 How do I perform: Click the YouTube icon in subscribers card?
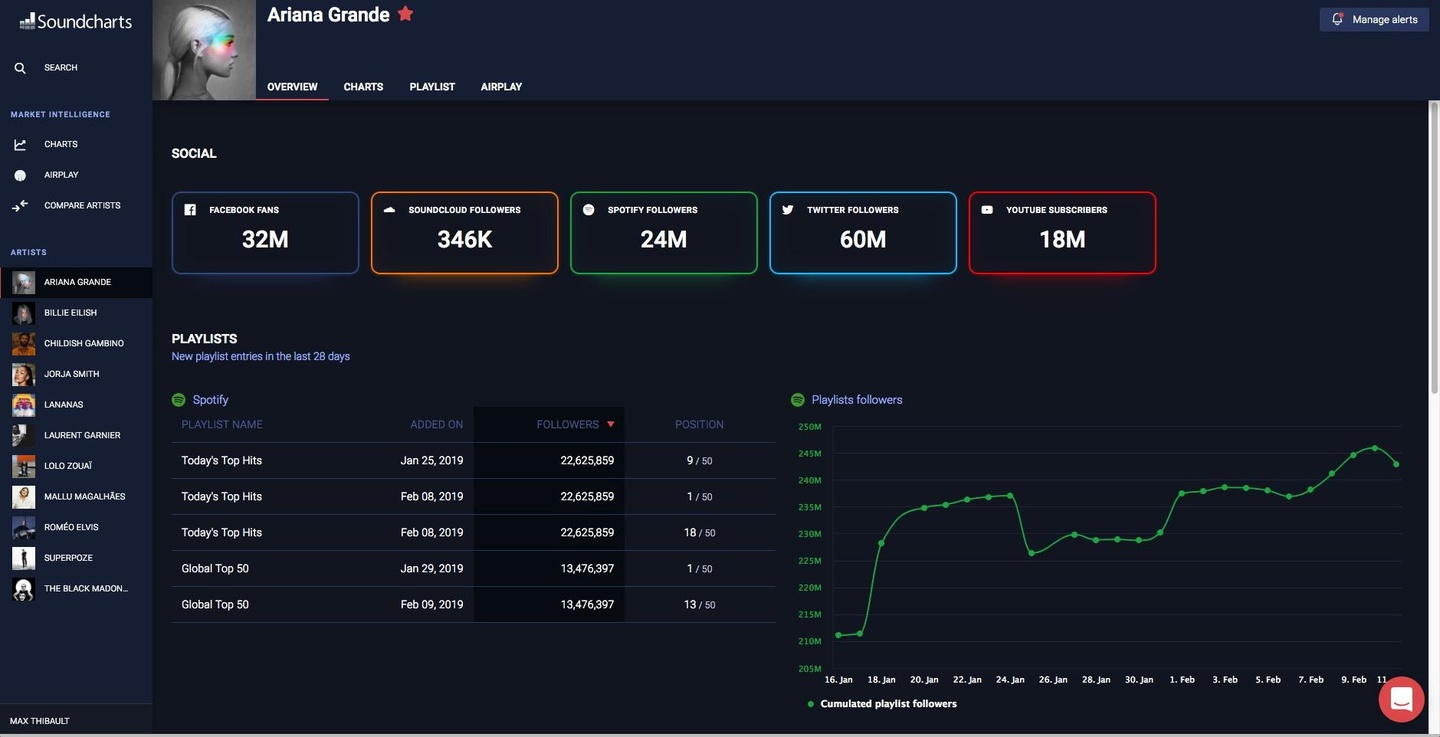987,210
